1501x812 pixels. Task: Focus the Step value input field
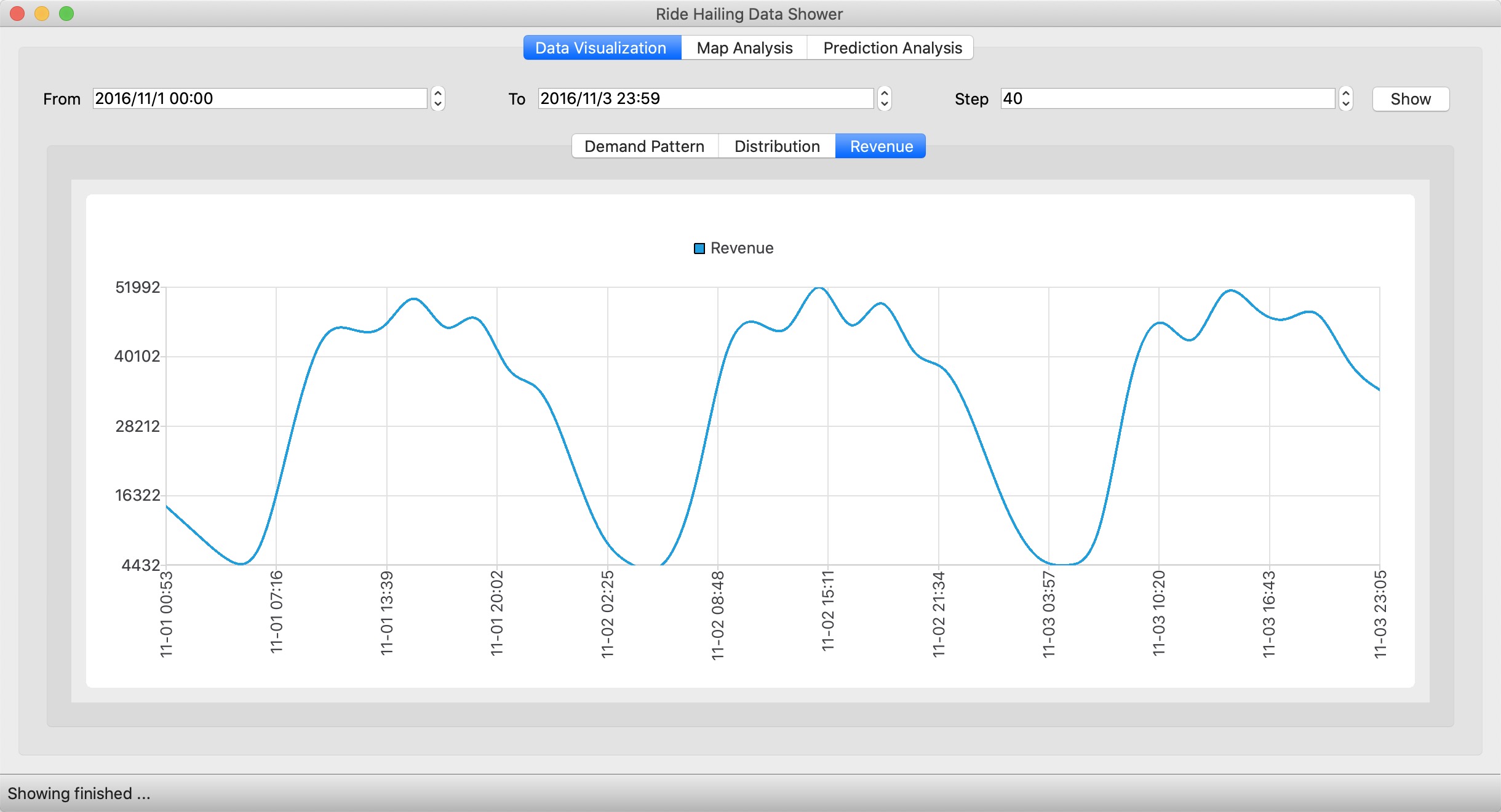[x=1167, y=98]
